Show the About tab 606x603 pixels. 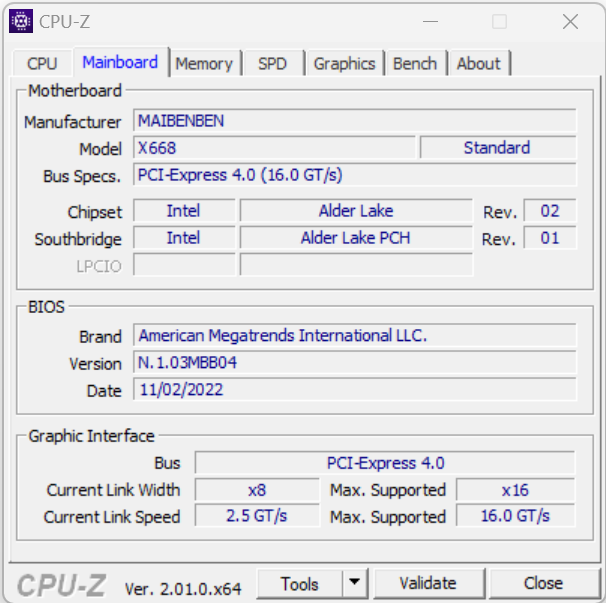click(479, 63)
